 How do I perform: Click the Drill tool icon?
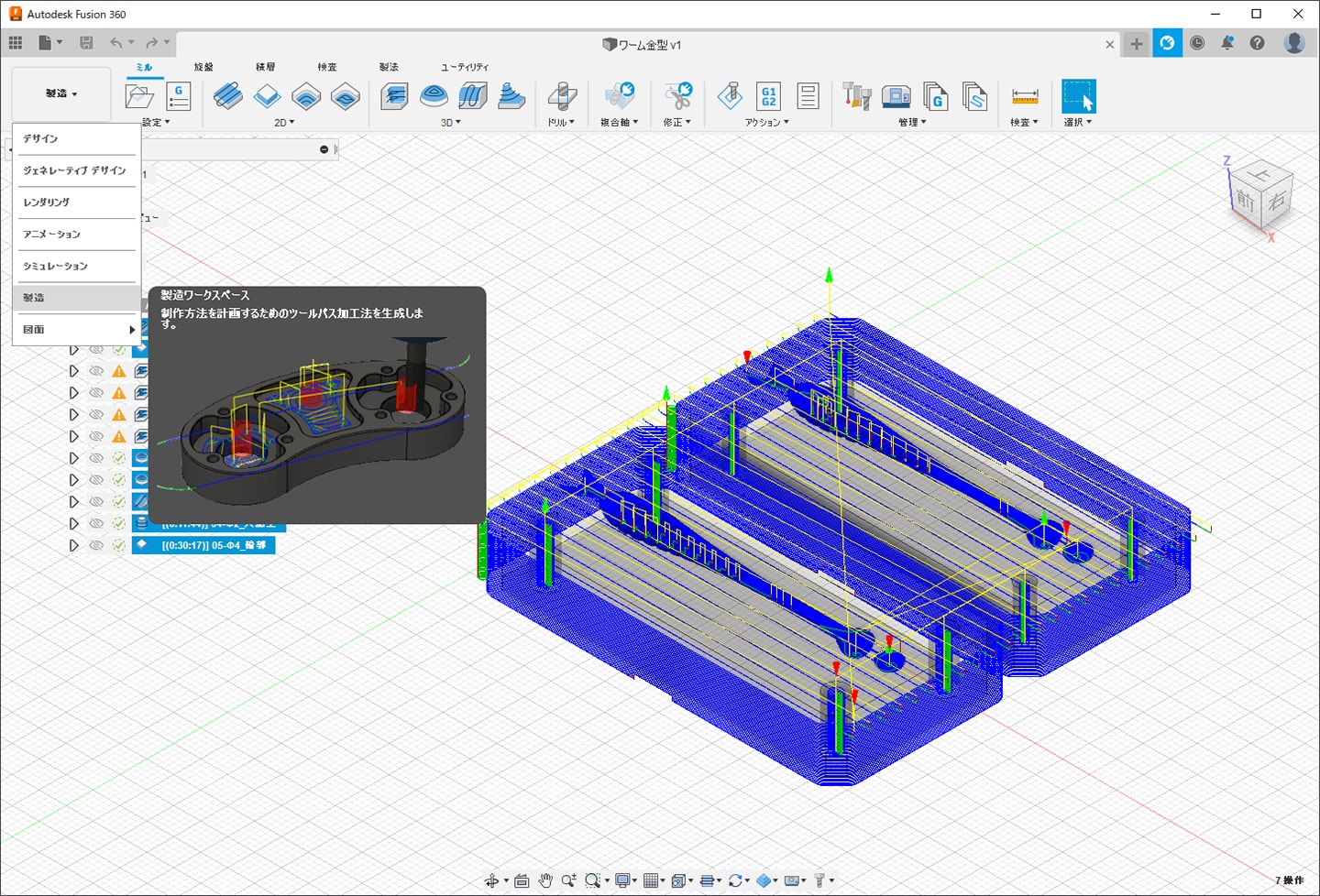pos(561,96)
